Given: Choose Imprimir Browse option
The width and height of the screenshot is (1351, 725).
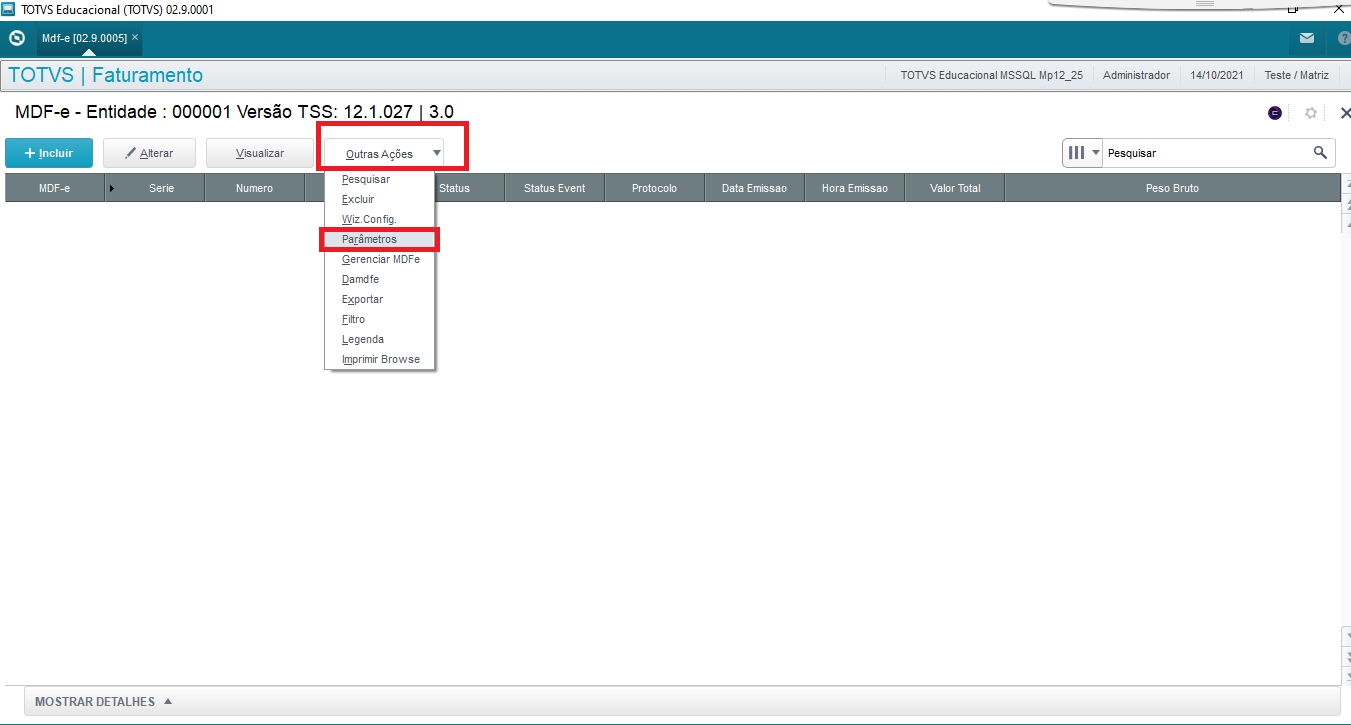Looking at the screenshot, I should click(x=379, y=359).
